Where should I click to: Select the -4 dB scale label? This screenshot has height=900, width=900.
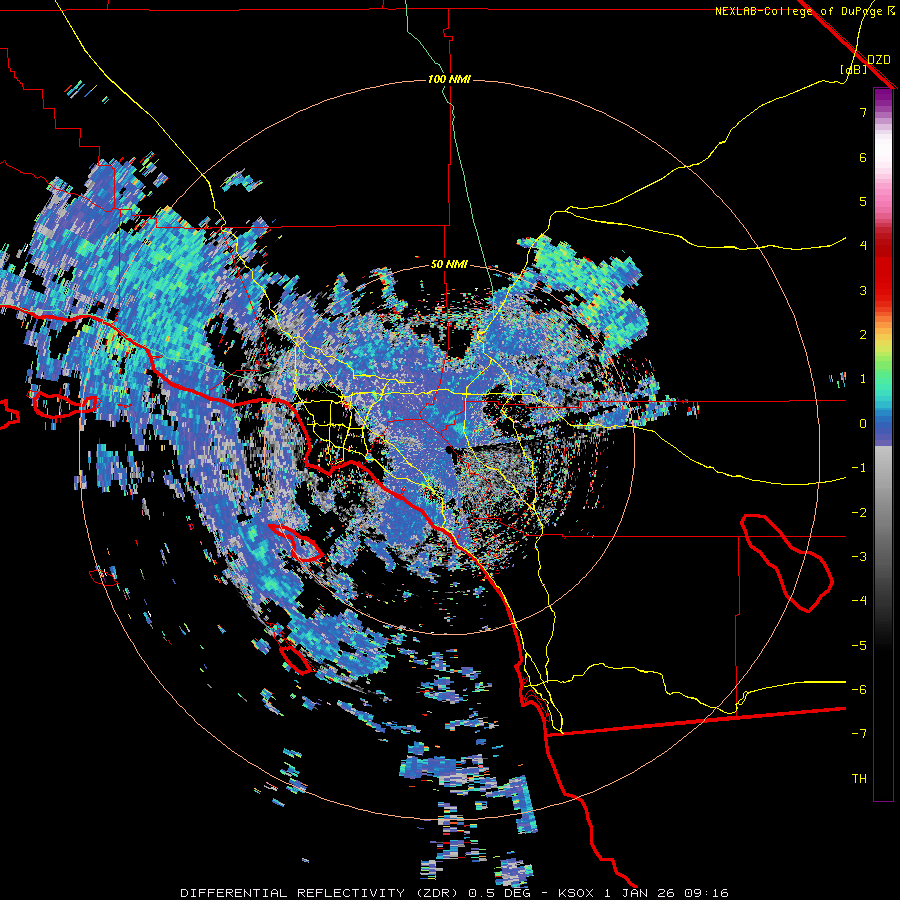[859, 601]
